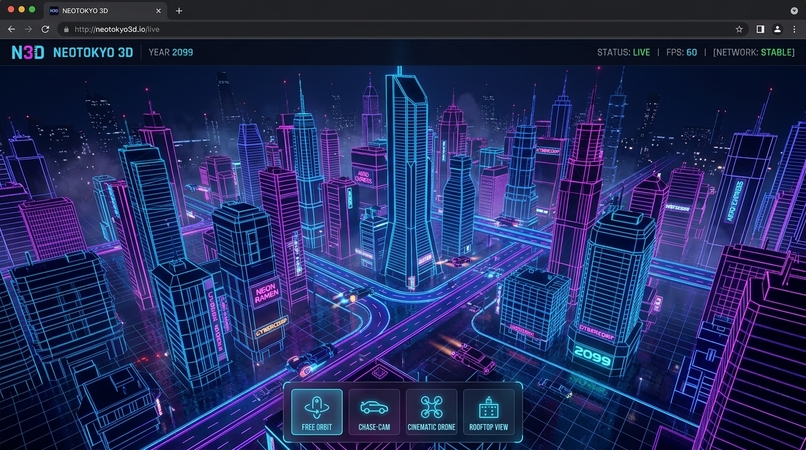Screen dimensions: 806x450
Task: Click the FPS: 60 readout
Action: coord(682,52)
